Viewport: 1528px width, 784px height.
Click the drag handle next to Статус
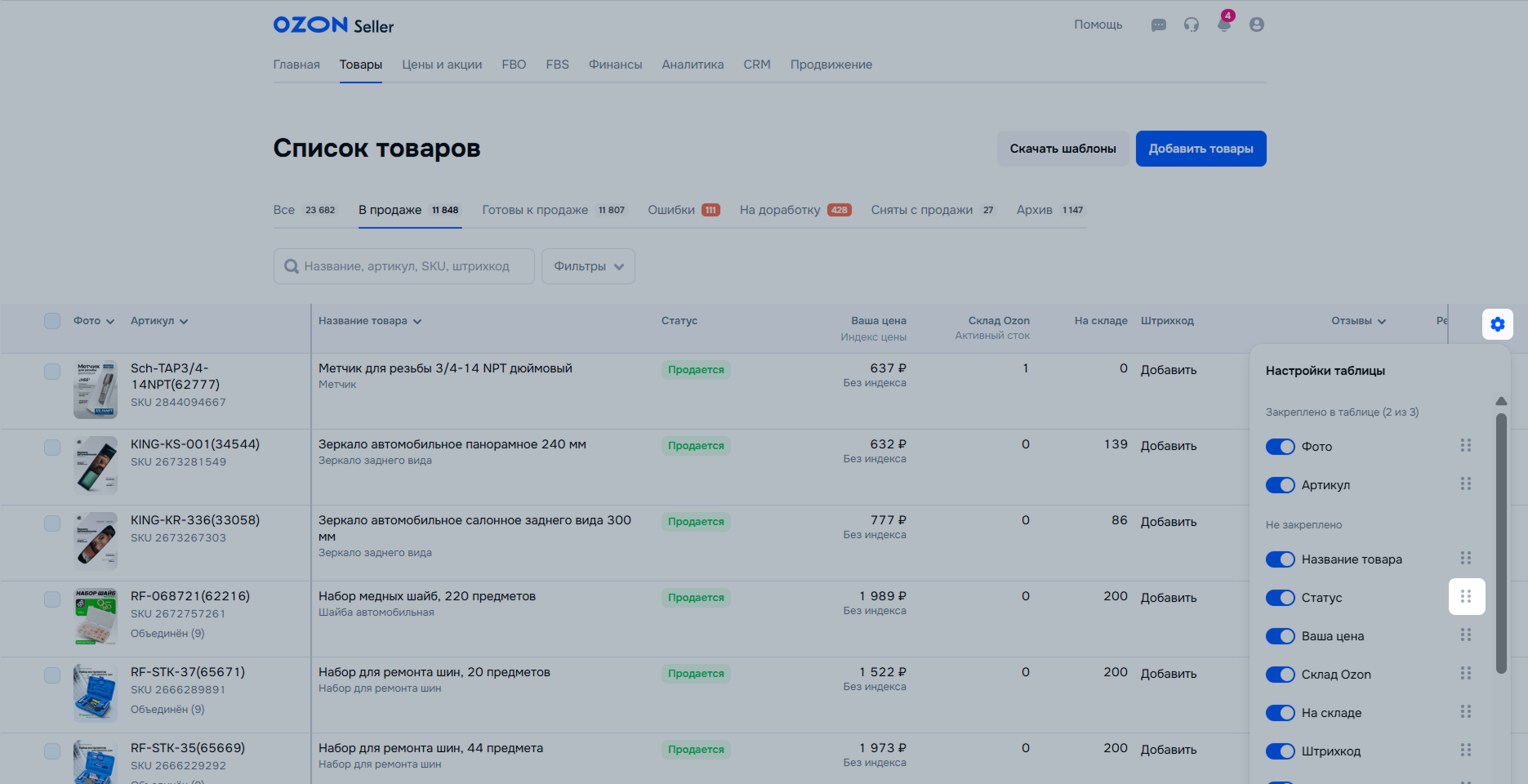pyautogui.click(x=1466, y=597)
